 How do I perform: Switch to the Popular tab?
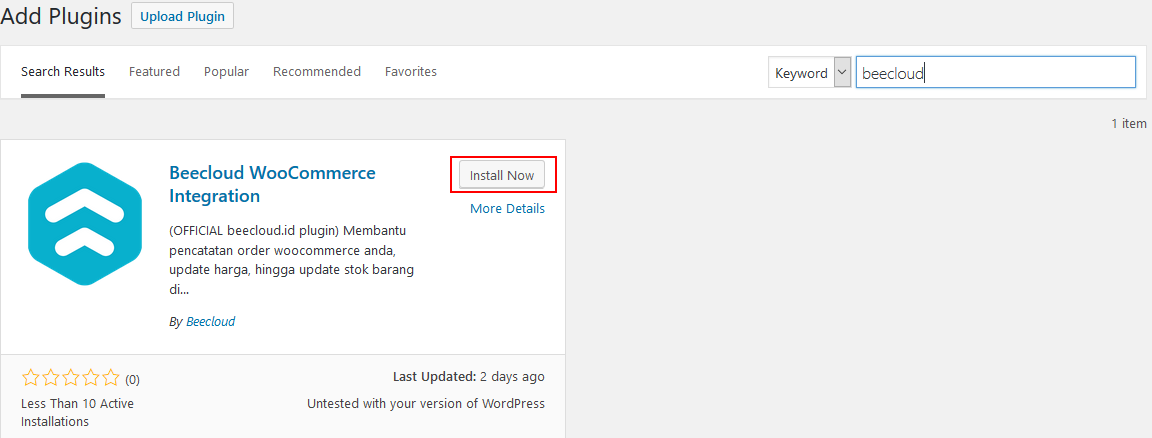[x=226, y=71]
